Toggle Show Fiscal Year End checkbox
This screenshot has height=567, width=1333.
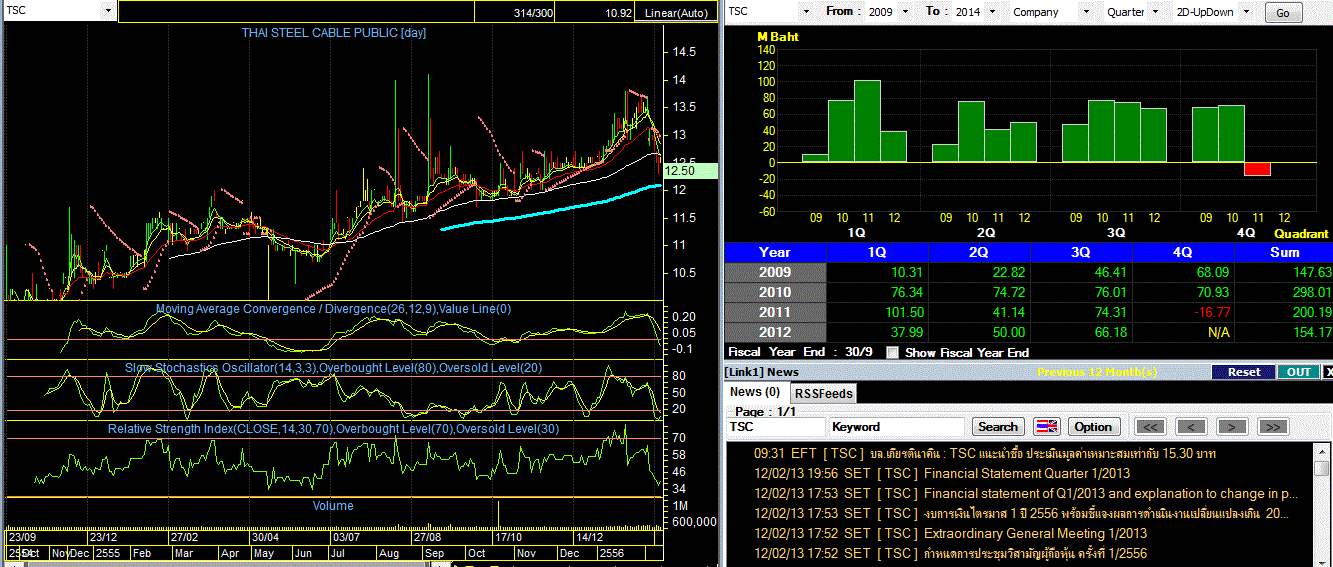click(x=894, y=353)
